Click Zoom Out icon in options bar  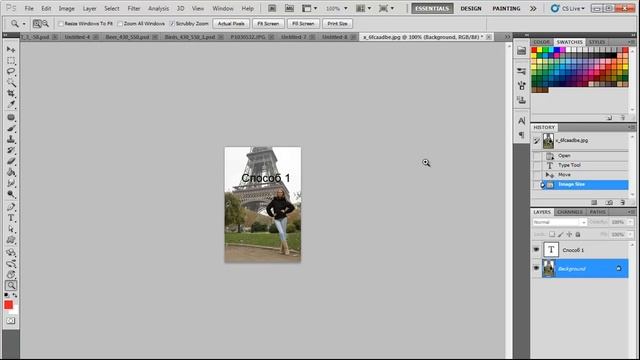(45, 24)
